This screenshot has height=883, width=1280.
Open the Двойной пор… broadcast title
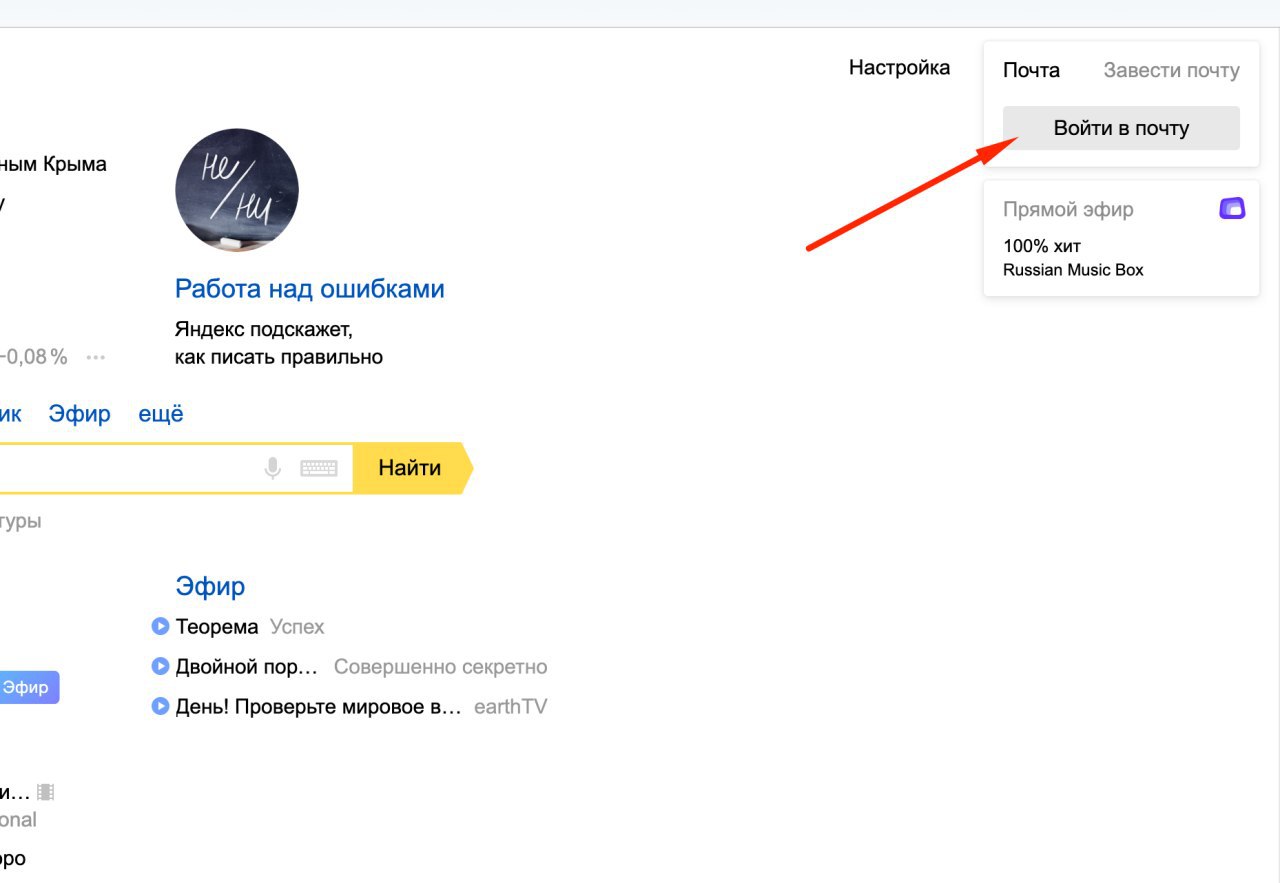(247, 667)
